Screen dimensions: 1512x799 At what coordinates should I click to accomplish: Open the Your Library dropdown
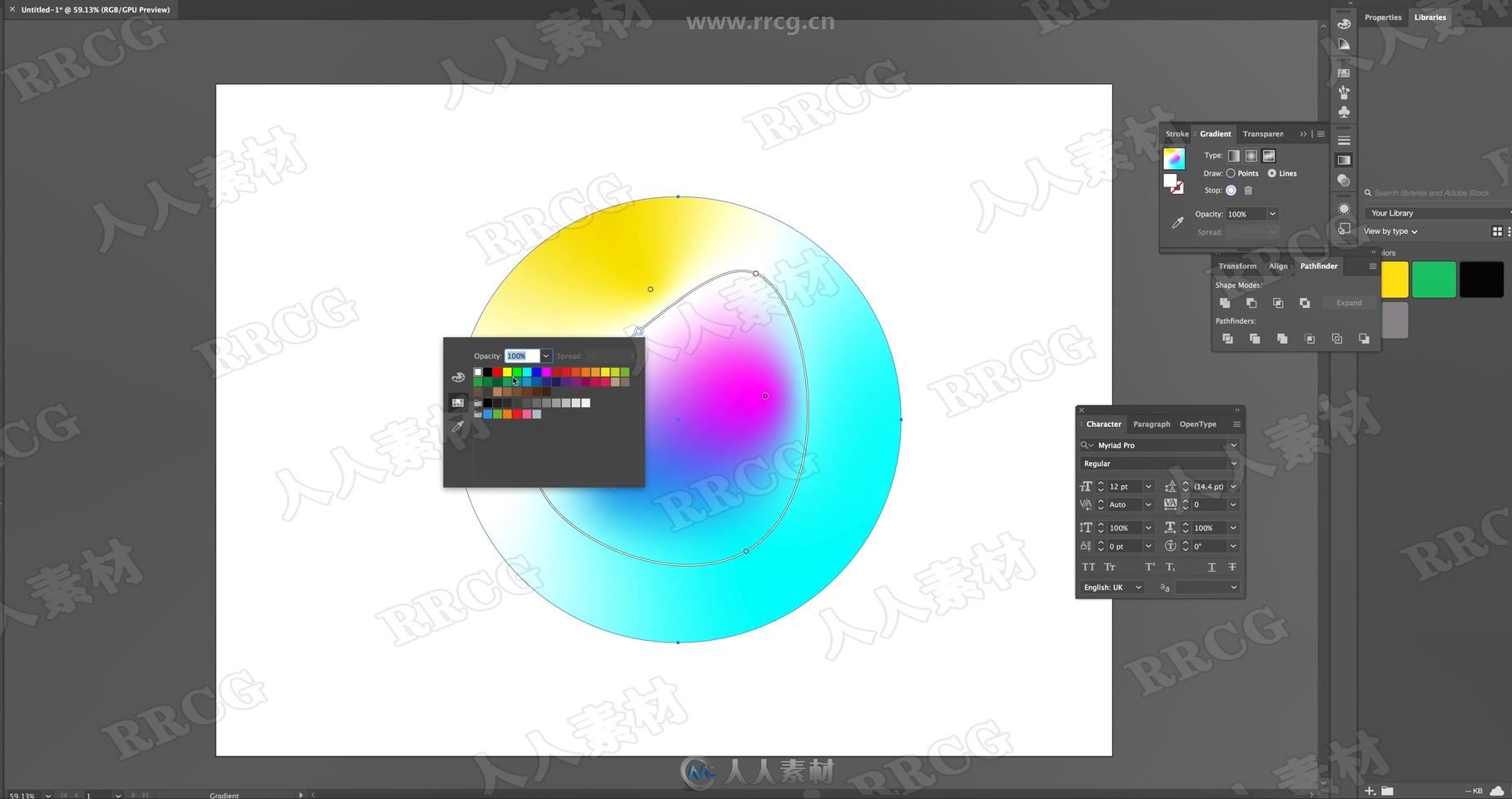click(x=1437, y=213)
